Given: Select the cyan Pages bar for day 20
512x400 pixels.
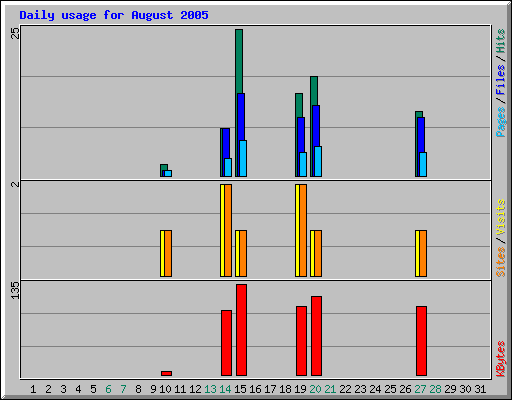Looking at the screenshot, I should click(318, 161).
